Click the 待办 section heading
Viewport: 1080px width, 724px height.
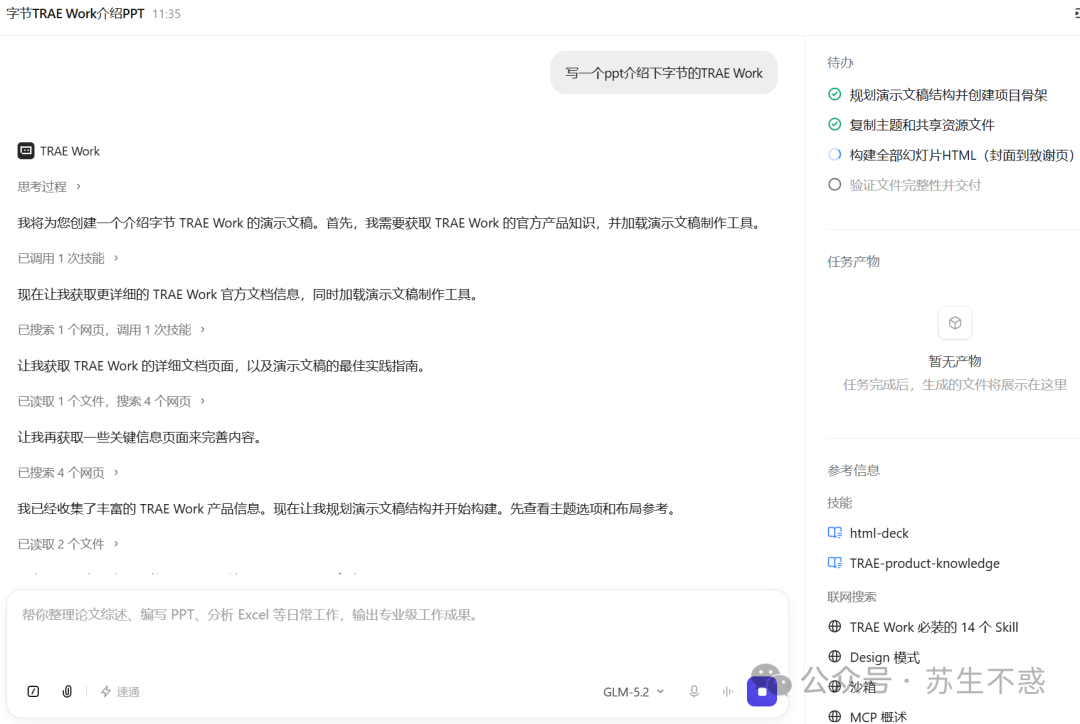click(840, 63)
